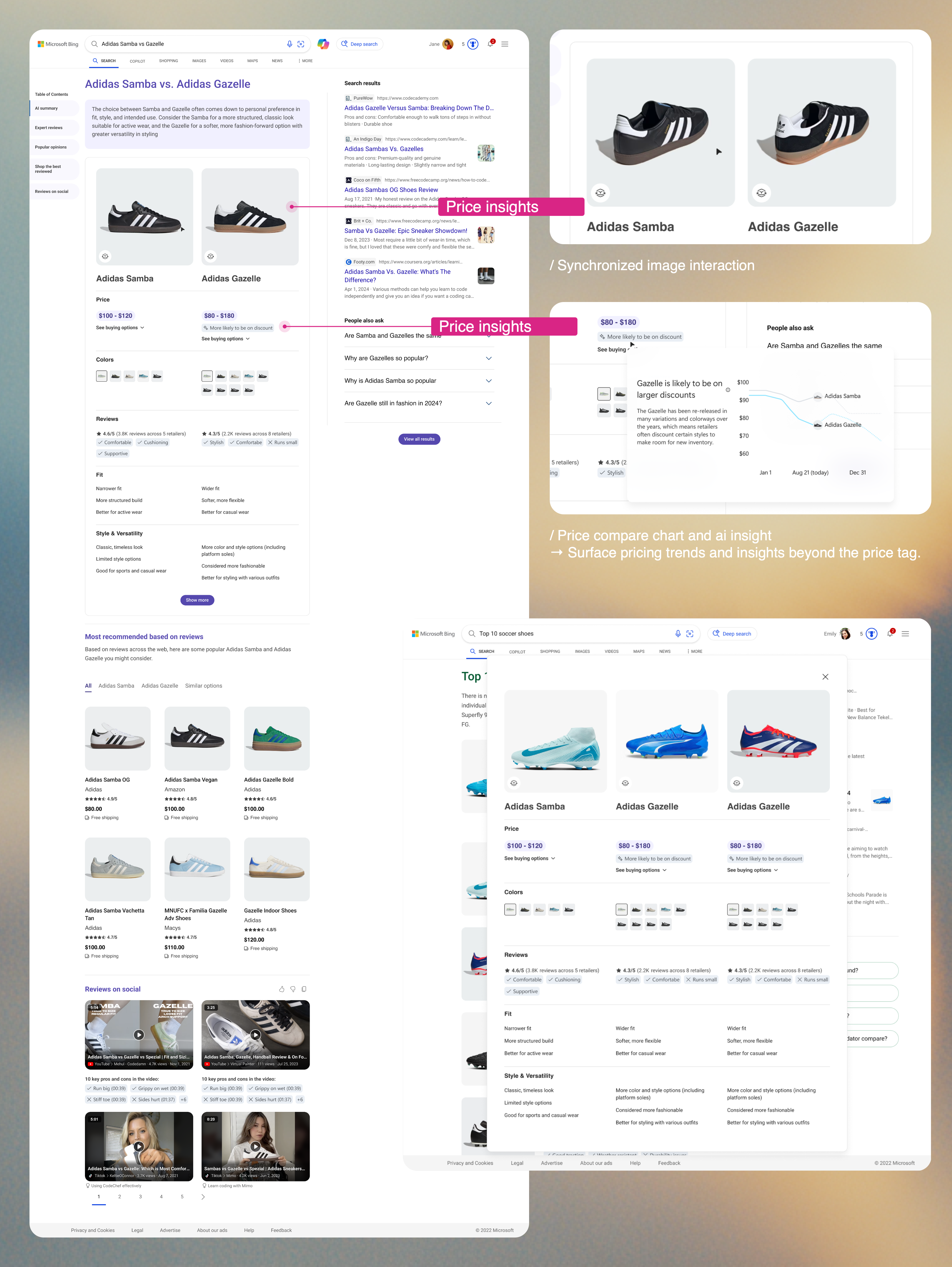Switch to SHOPPING tab in Jane's window
The image size is (952, 1267).
[168, 61]
